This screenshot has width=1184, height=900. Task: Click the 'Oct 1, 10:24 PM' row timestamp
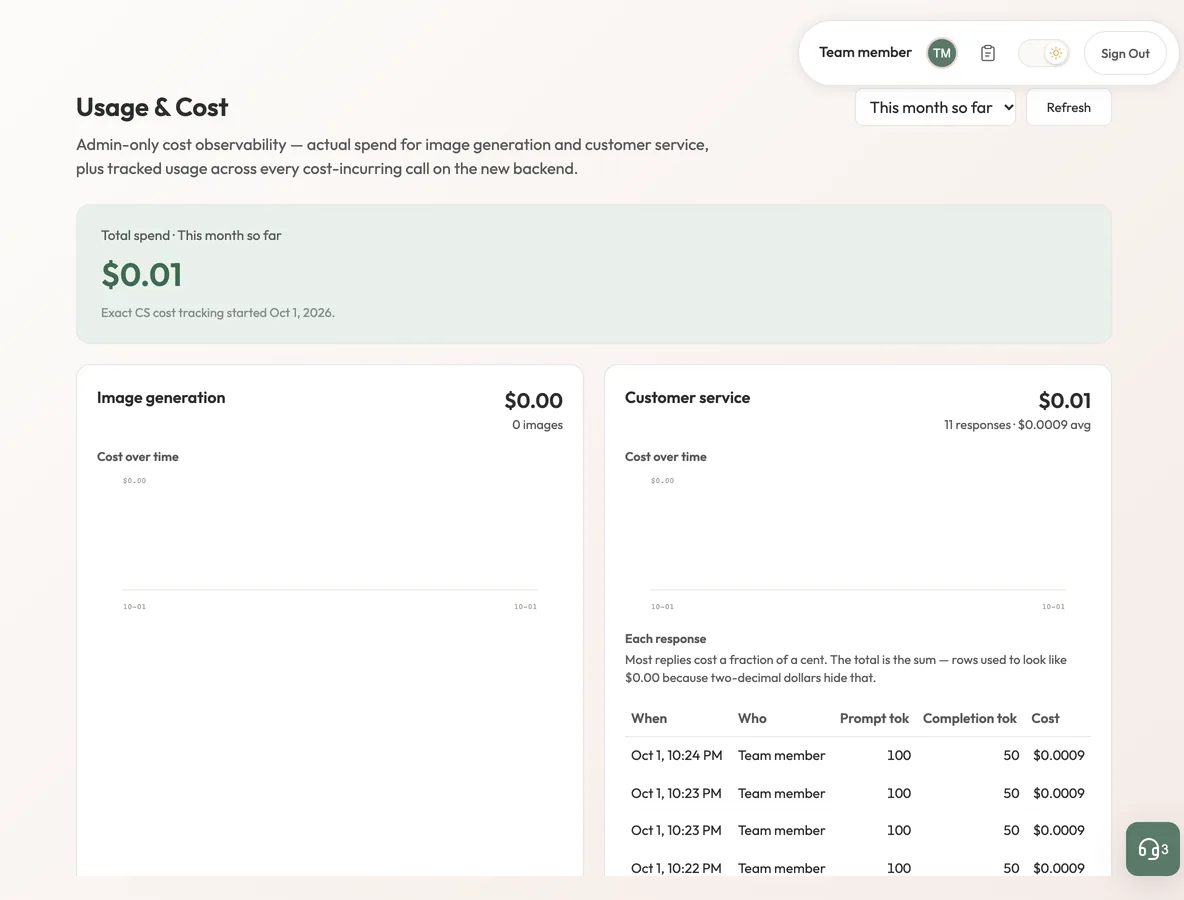pyautogui.click(x=677, y=755)
